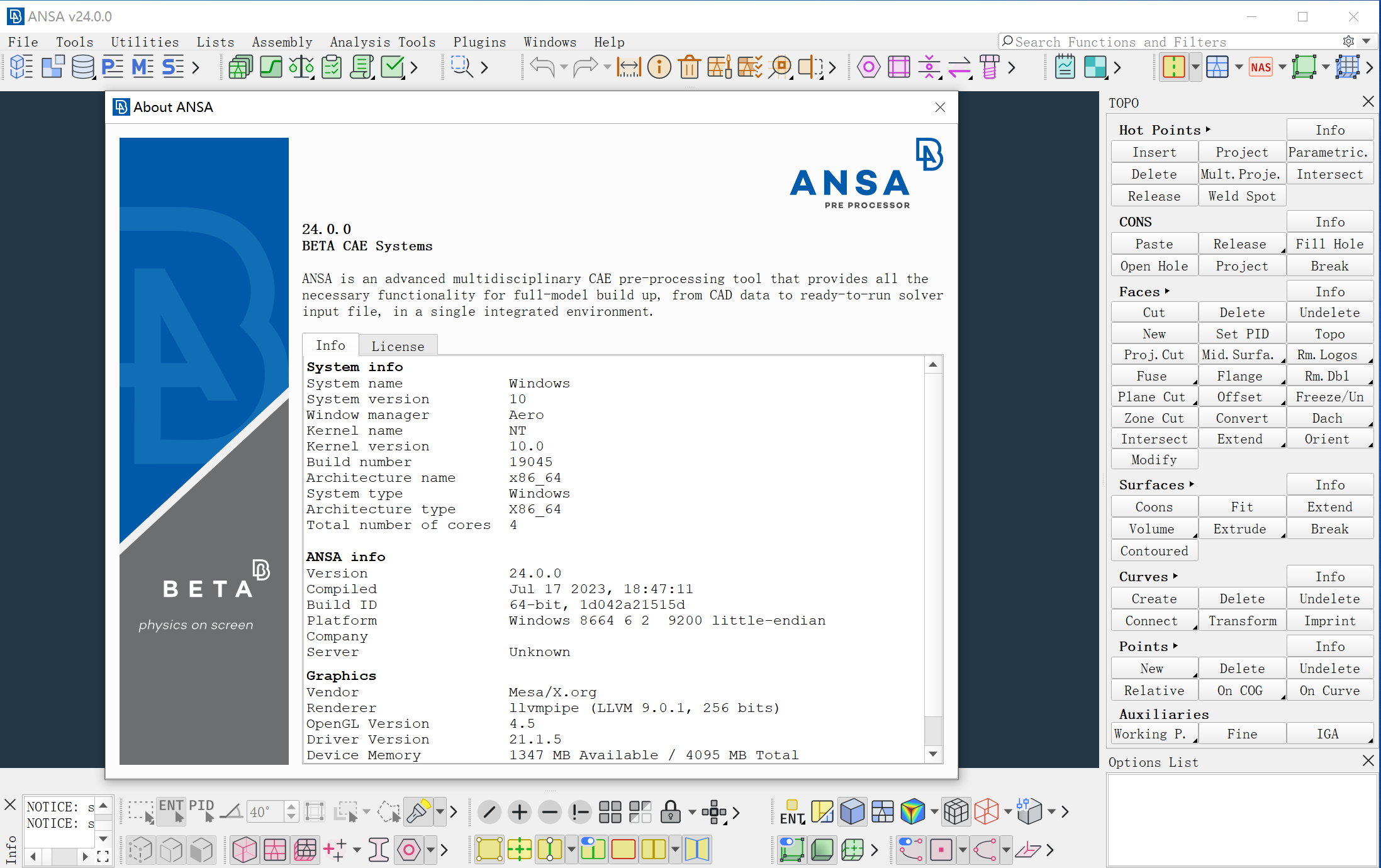Click the Set PID button
This screenshot has width=1381, height=868.
click(x=1242, y=334)
